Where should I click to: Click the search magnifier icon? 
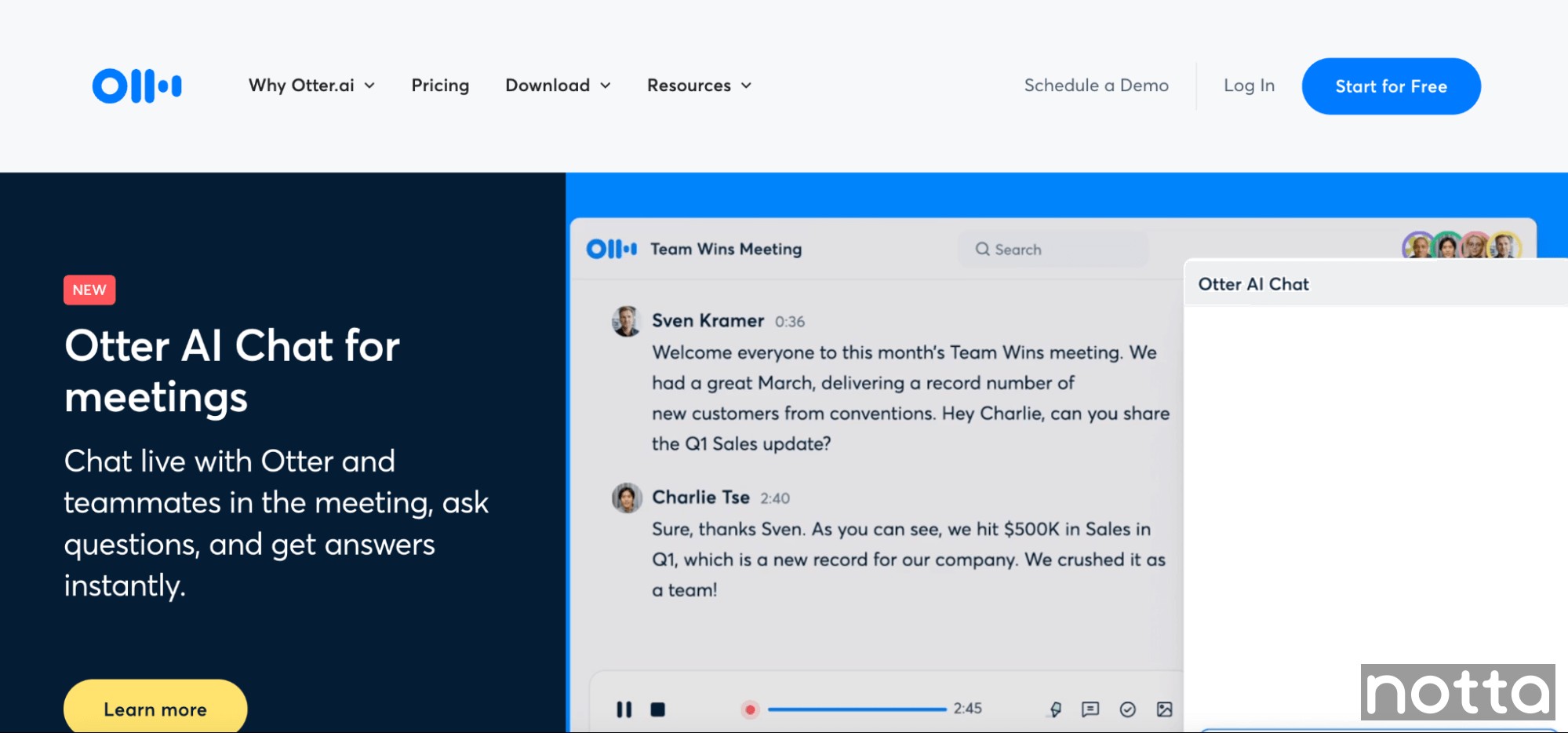click(982, 249)
